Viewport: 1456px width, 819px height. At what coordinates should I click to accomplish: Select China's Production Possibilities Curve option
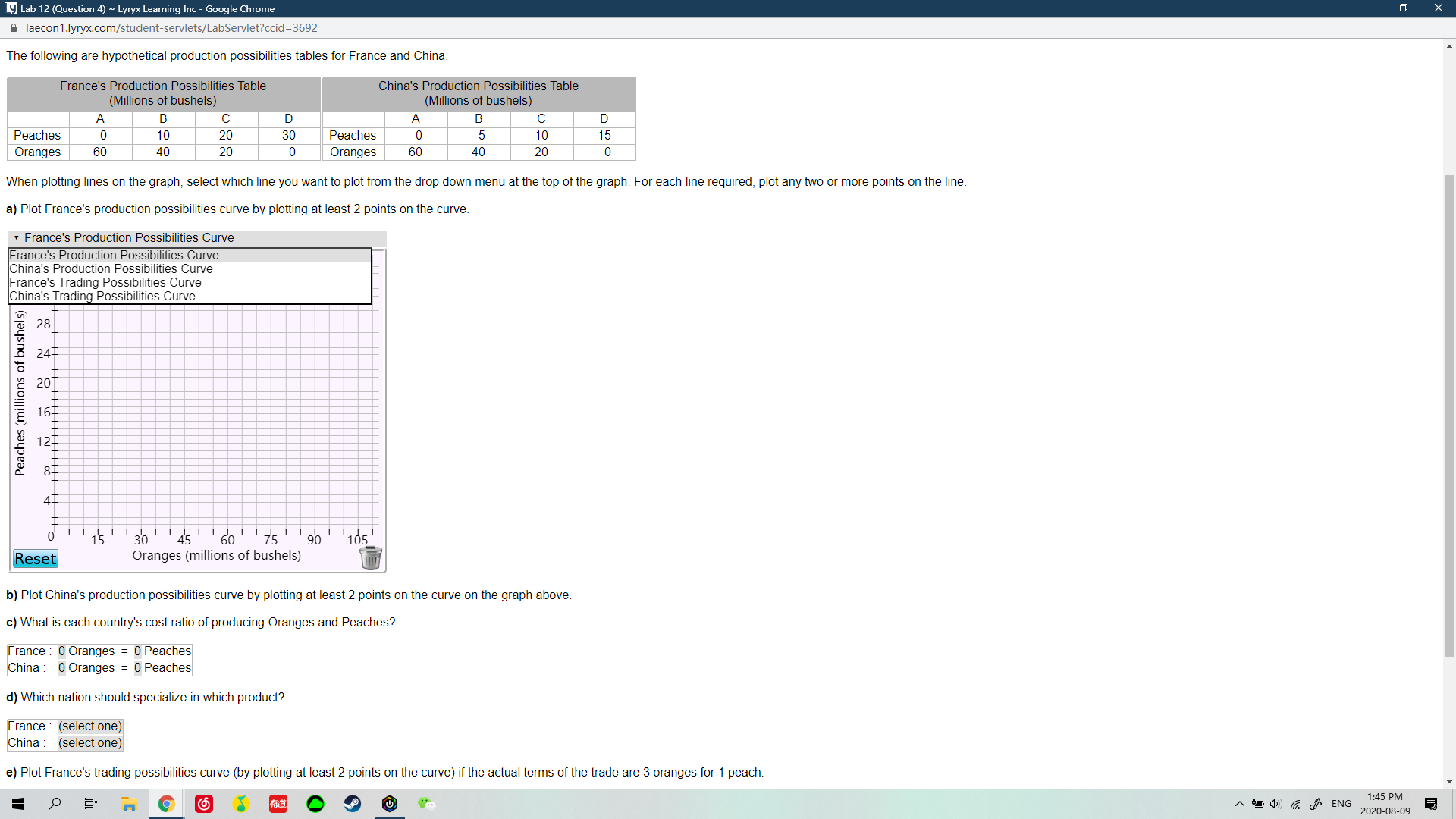(111, 268)
